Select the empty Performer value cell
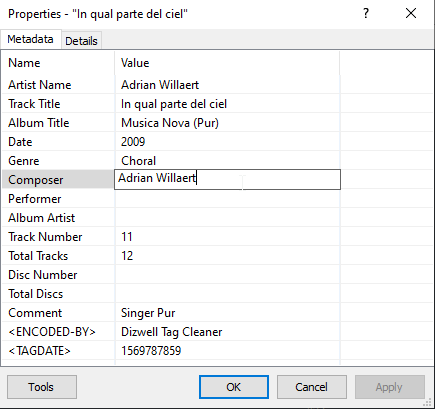This screenshot has width=435, height=409. (x=227, y=199)
